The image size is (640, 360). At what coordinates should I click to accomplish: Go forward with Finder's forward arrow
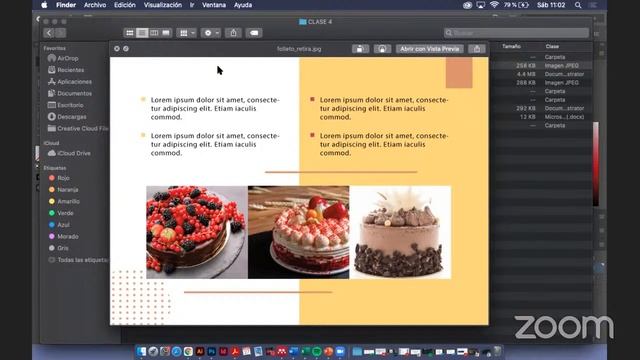click(x=60, y=33)
